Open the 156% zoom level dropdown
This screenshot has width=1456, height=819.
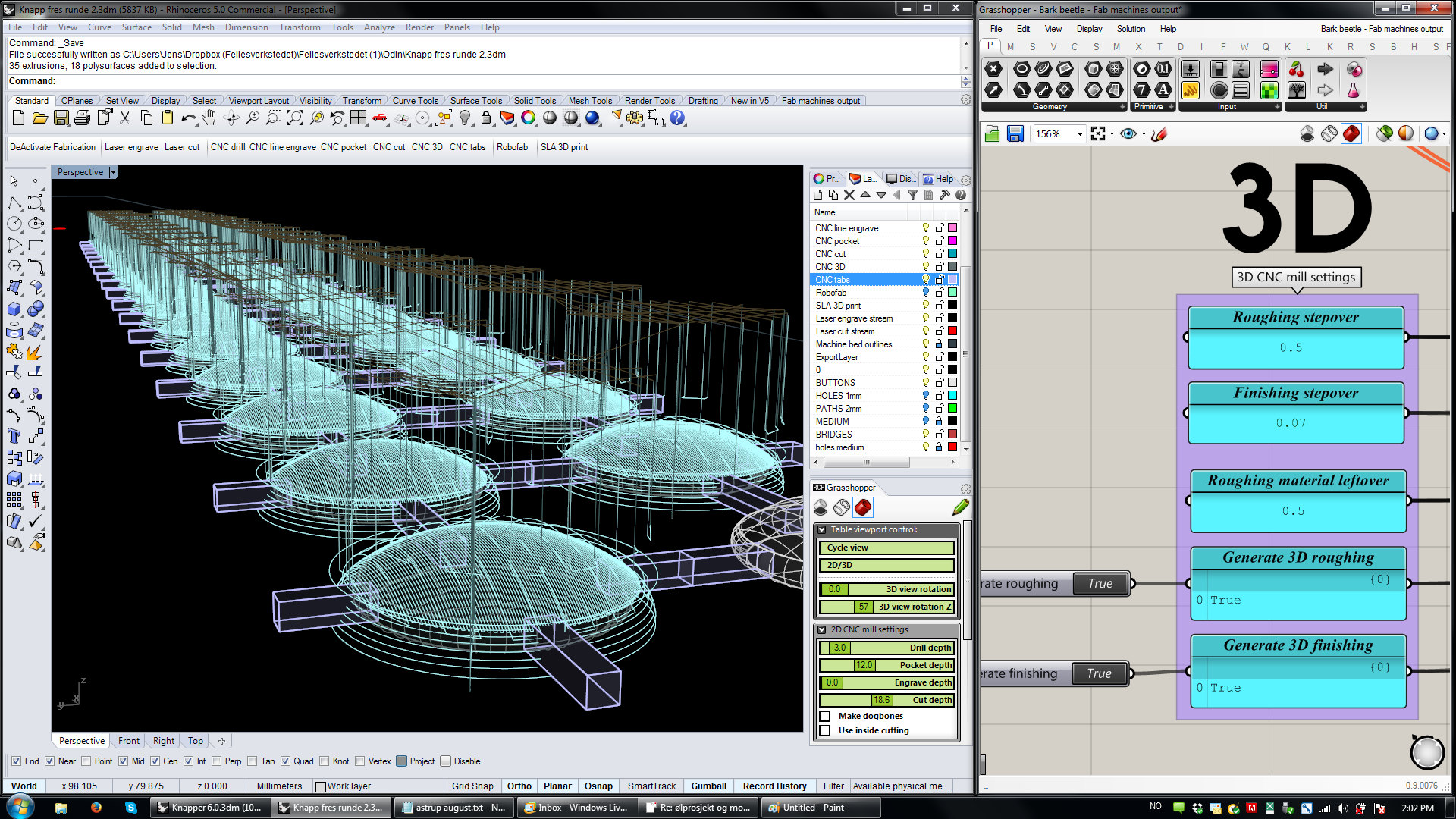point(1080,134)
